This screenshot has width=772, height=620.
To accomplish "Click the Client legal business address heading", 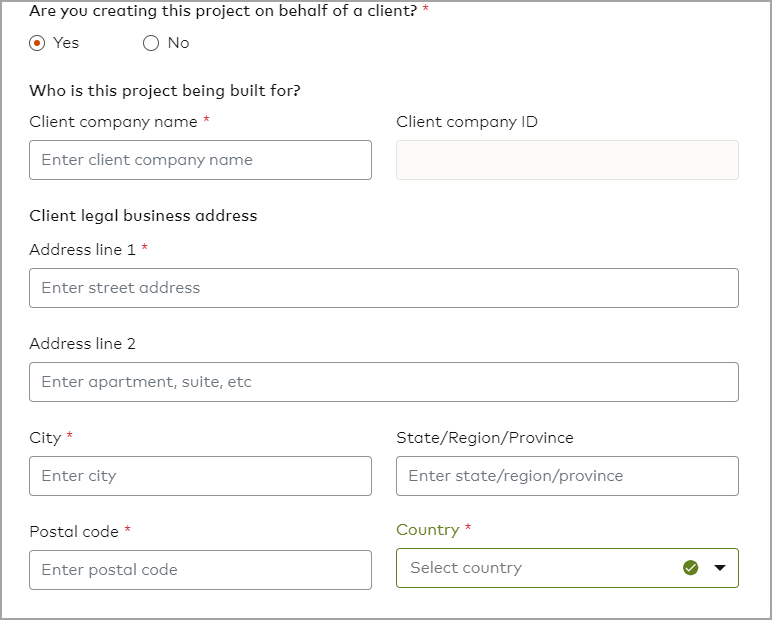I will point(143,216).
